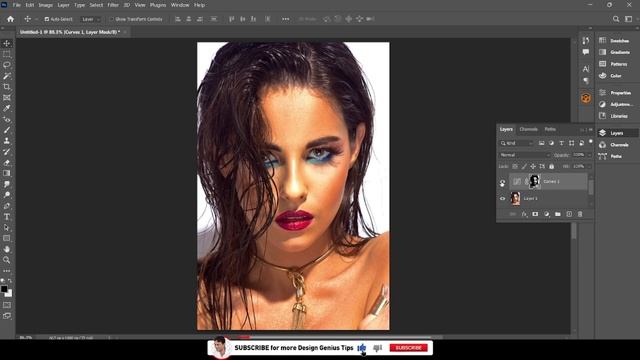Select the Dodge tool
This screenshot has width=640, height=360.
tap(7, 195)
